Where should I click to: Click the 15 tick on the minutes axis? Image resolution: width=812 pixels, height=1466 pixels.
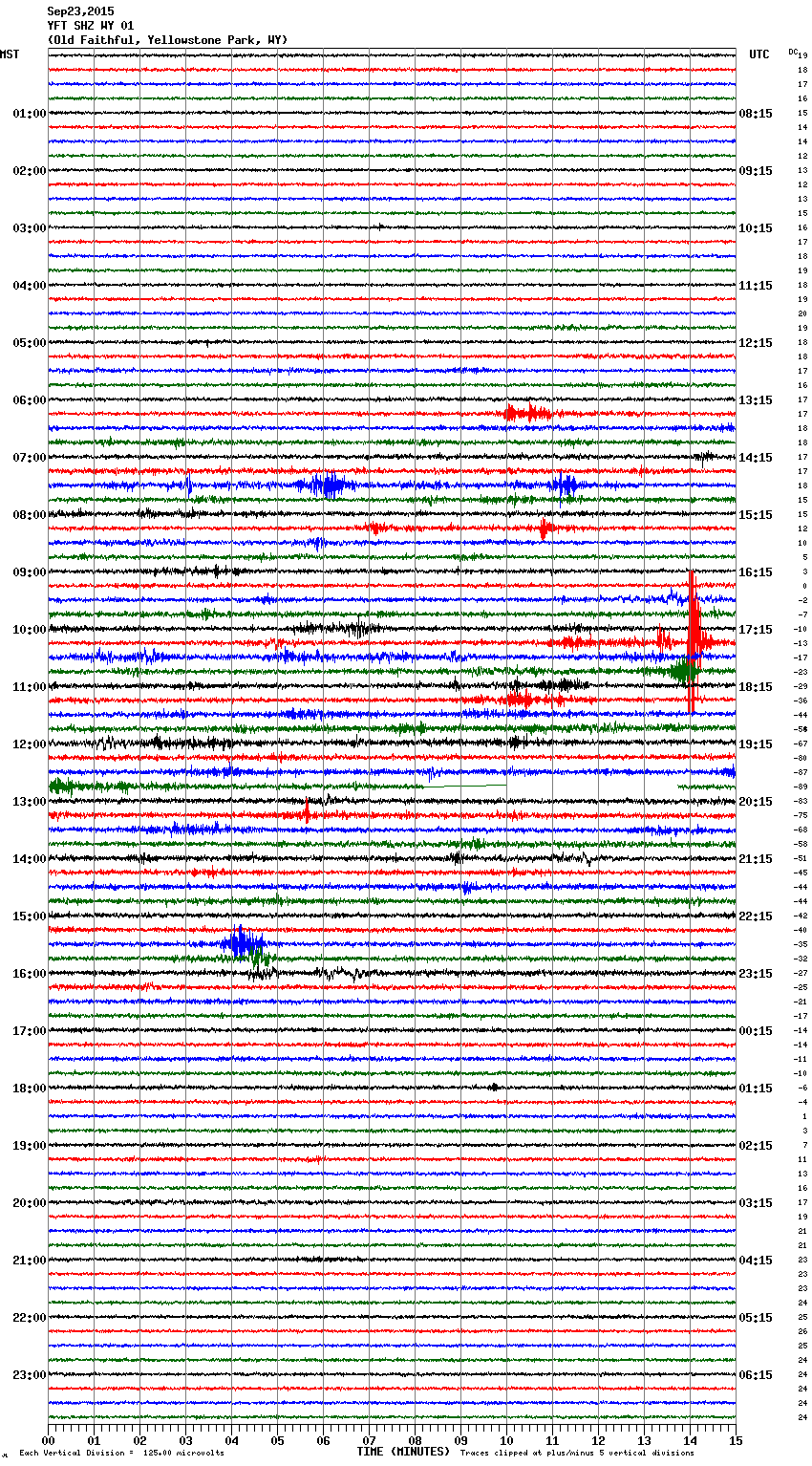click(735, 1440)
